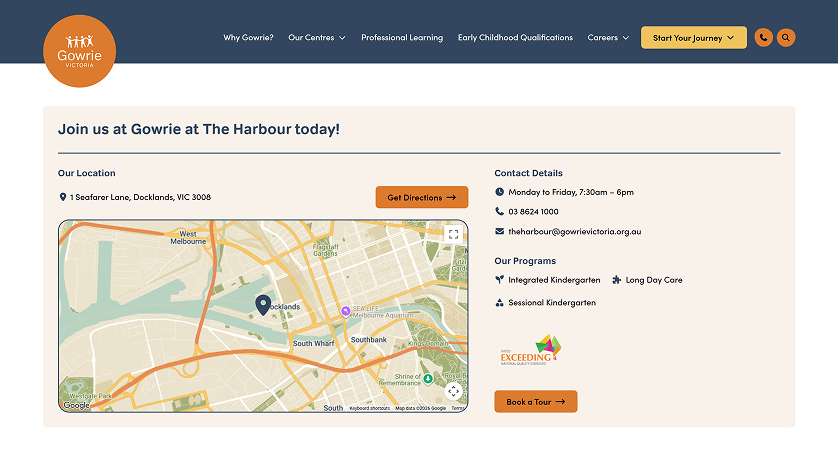Click the Long Day Care puzzle icon

pos(616,280)
